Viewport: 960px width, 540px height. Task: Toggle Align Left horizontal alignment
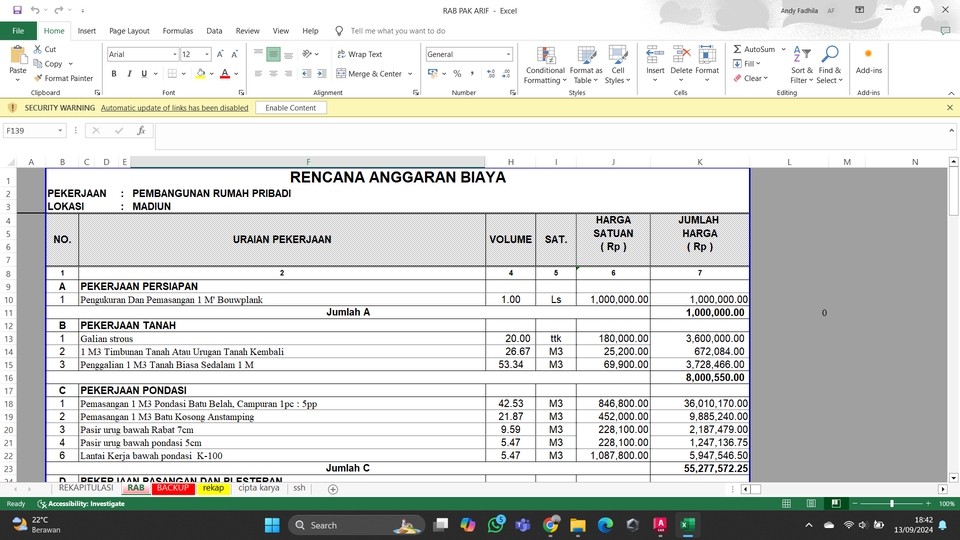coord(258,73)
